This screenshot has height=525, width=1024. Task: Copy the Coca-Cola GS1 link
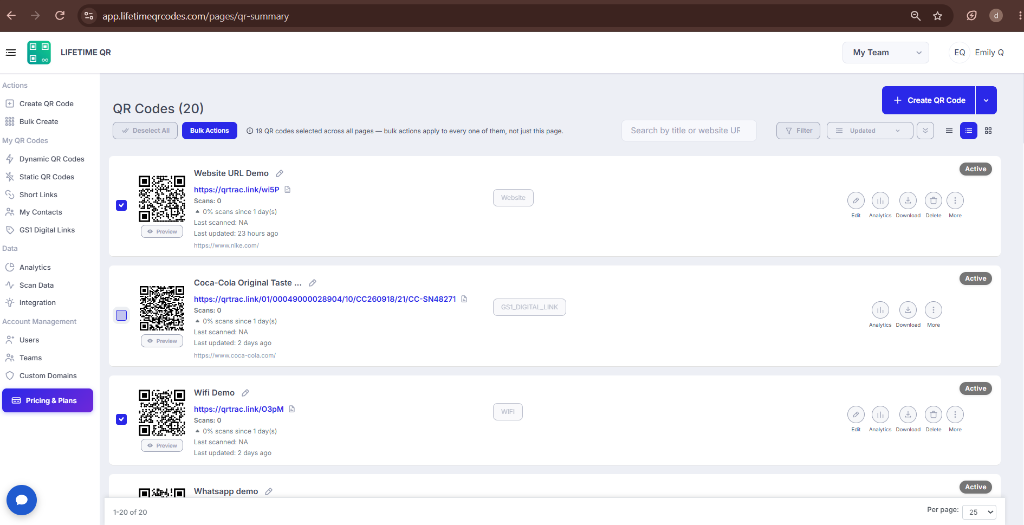(464, 299)
